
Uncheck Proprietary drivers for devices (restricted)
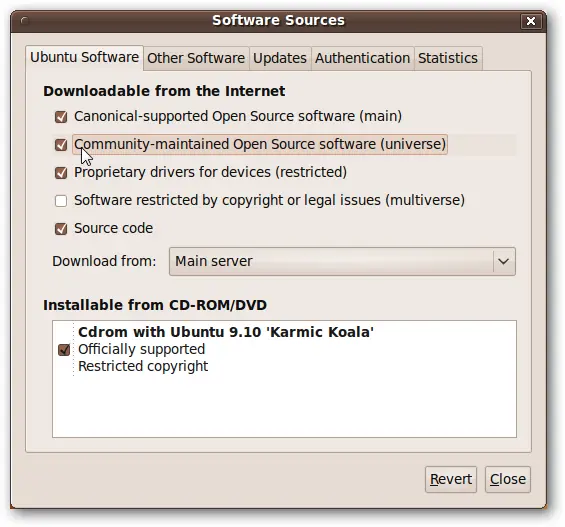[61, 173]
